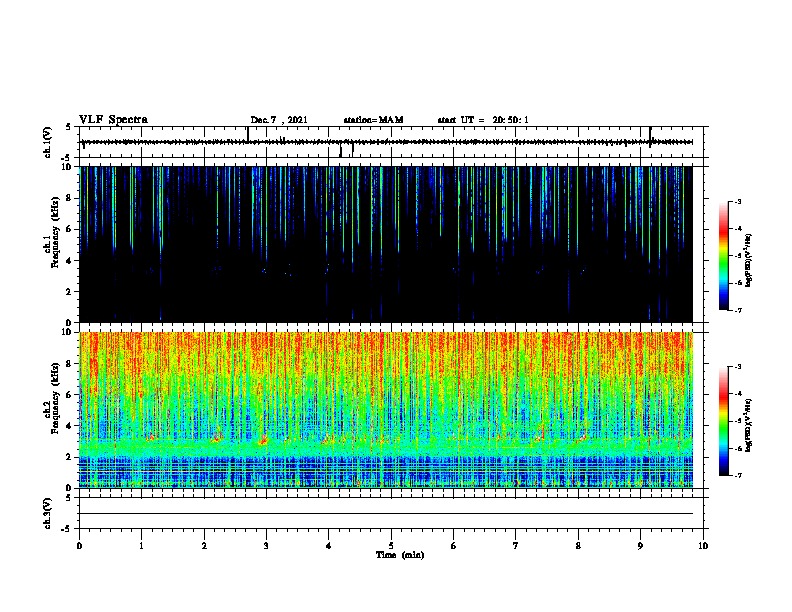Click the "-3" value on ch.1 color bar
This screenshot has width=792, height=612.
[x=737, y=201]
